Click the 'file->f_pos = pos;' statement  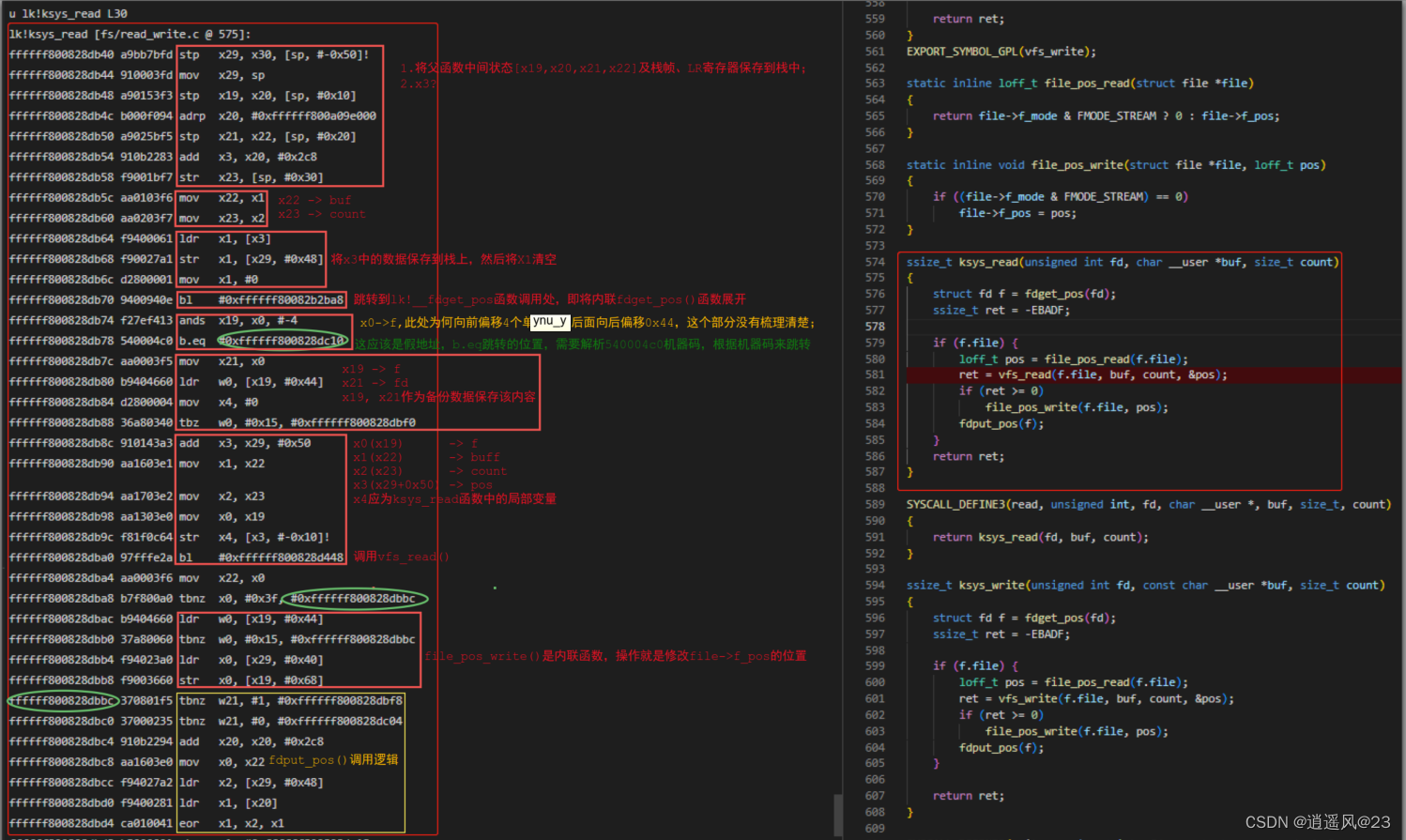pos(1017,214)
